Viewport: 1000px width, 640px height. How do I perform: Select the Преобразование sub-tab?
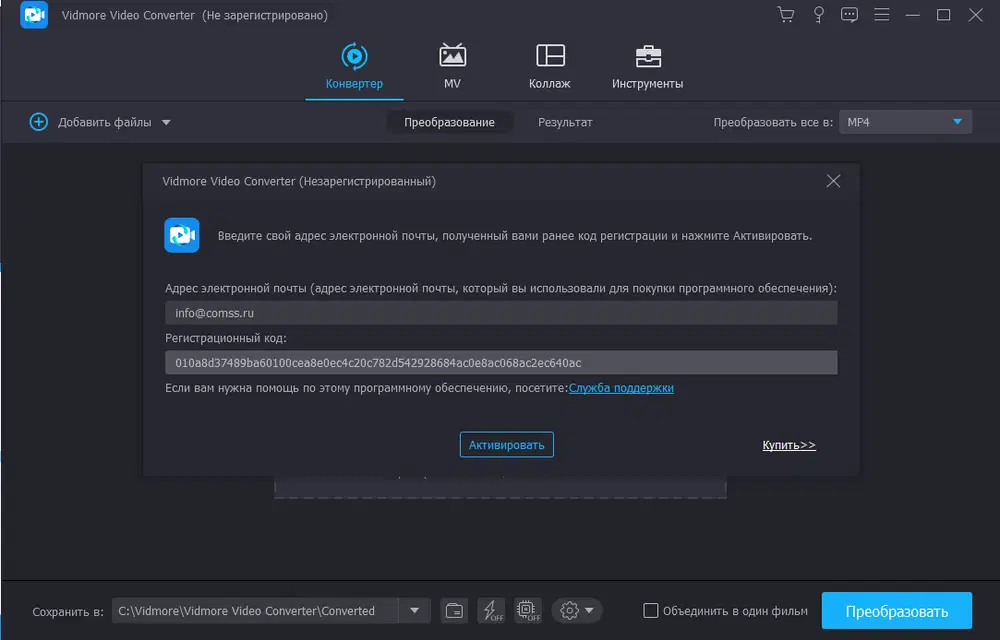[449, 122]
